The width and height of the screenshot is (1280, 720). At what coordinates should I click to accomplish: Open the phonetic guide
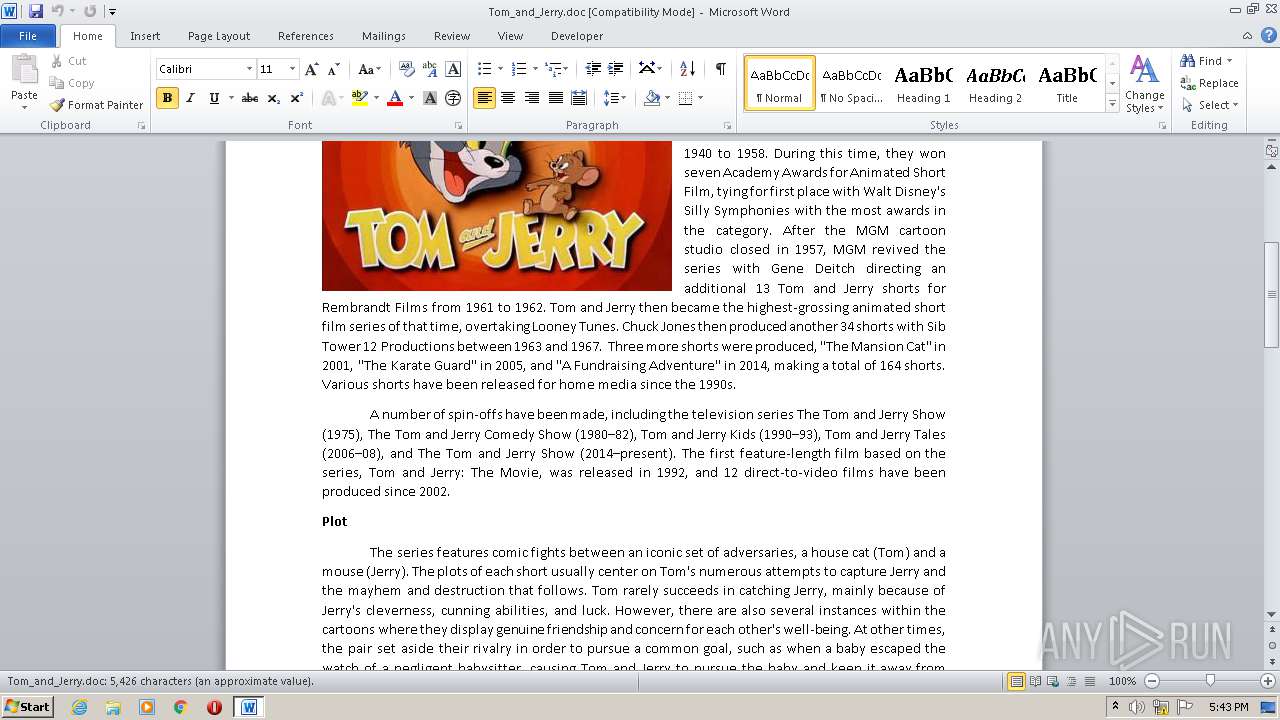[x=430, y=69]
